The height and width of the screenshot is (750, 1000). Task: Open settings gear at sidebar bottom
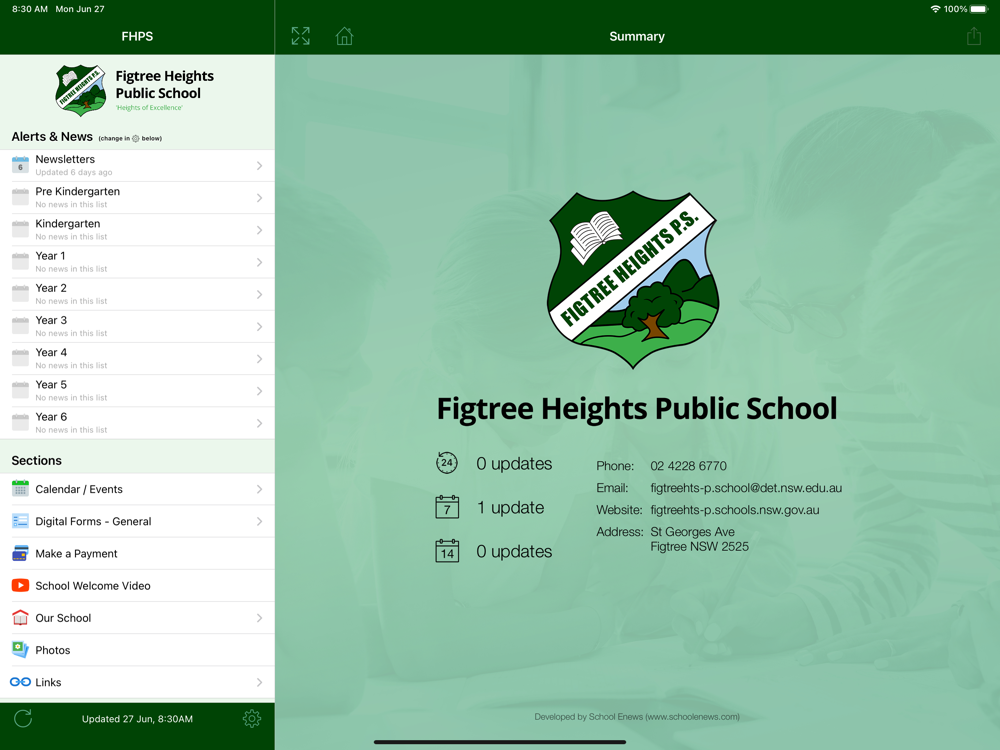(252, 719)
